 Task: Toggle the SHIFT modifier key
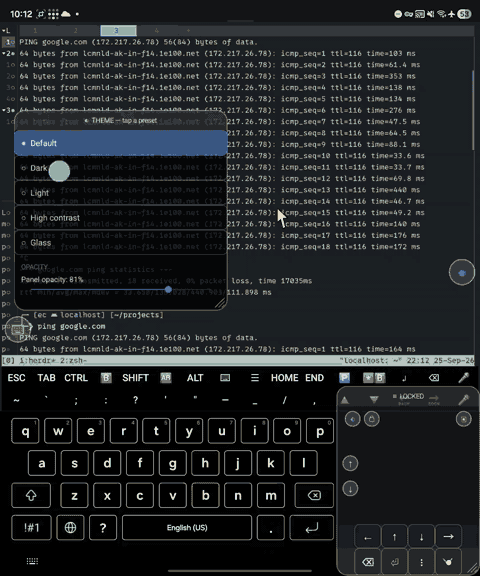click(136, 378)
